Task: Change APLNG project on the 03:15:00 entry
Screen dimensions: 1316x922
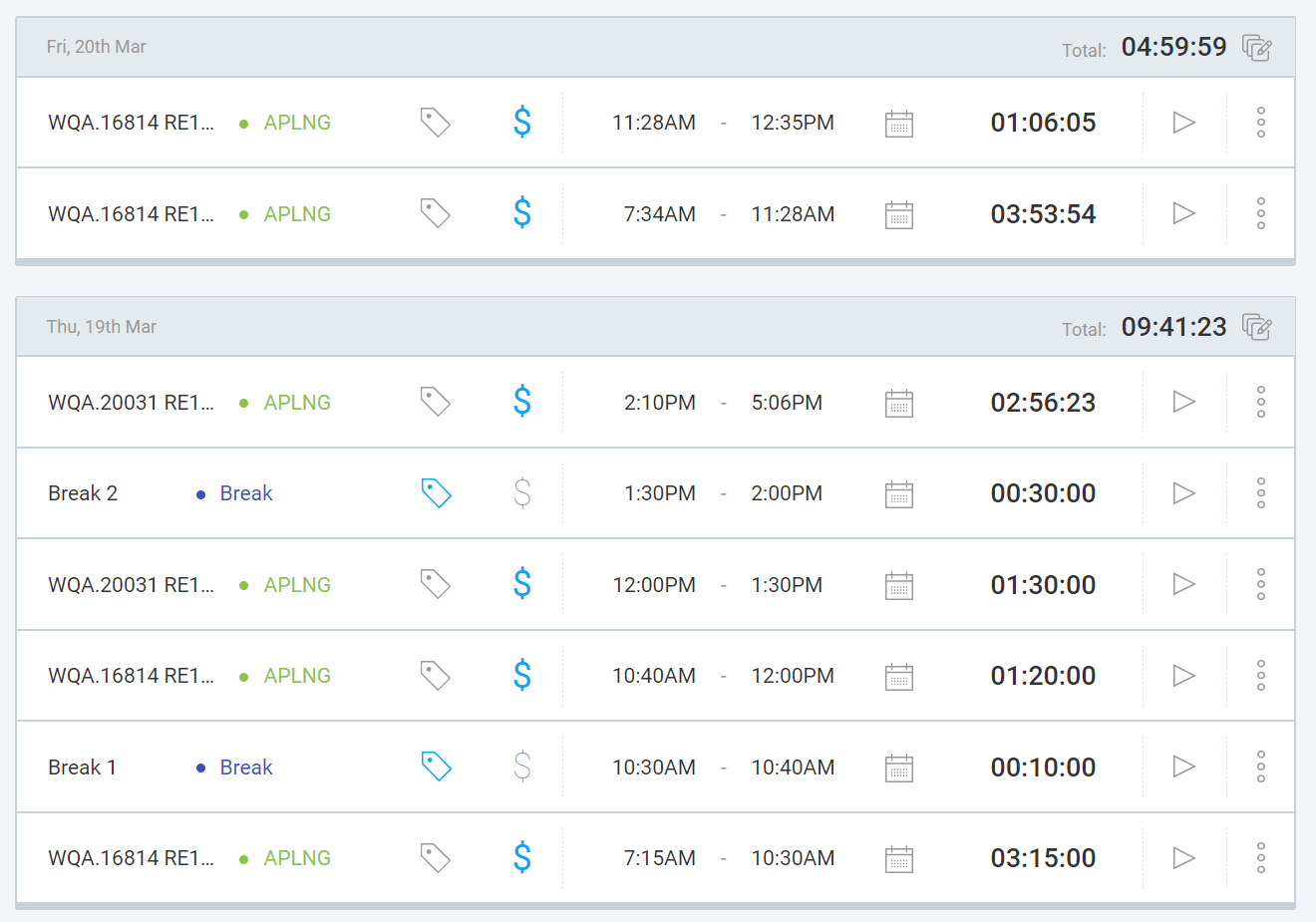Action: pos(285,858)
